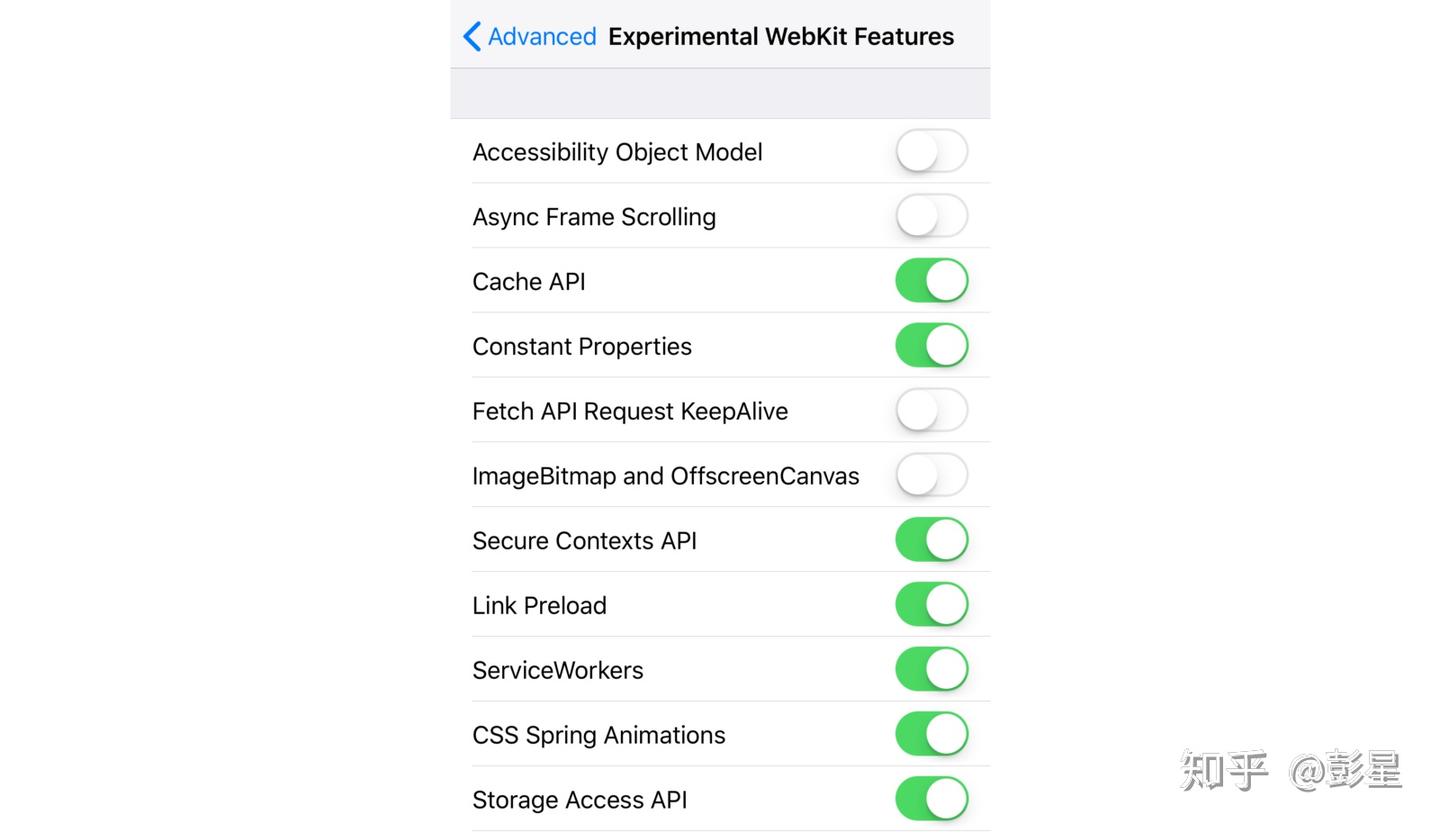
Task: Disable the Storage Access API switch
Action: tap(931, 799)
